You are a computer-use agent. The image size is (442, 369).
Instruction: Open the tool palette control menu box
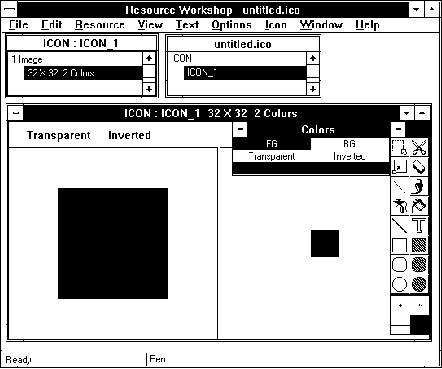398,129
